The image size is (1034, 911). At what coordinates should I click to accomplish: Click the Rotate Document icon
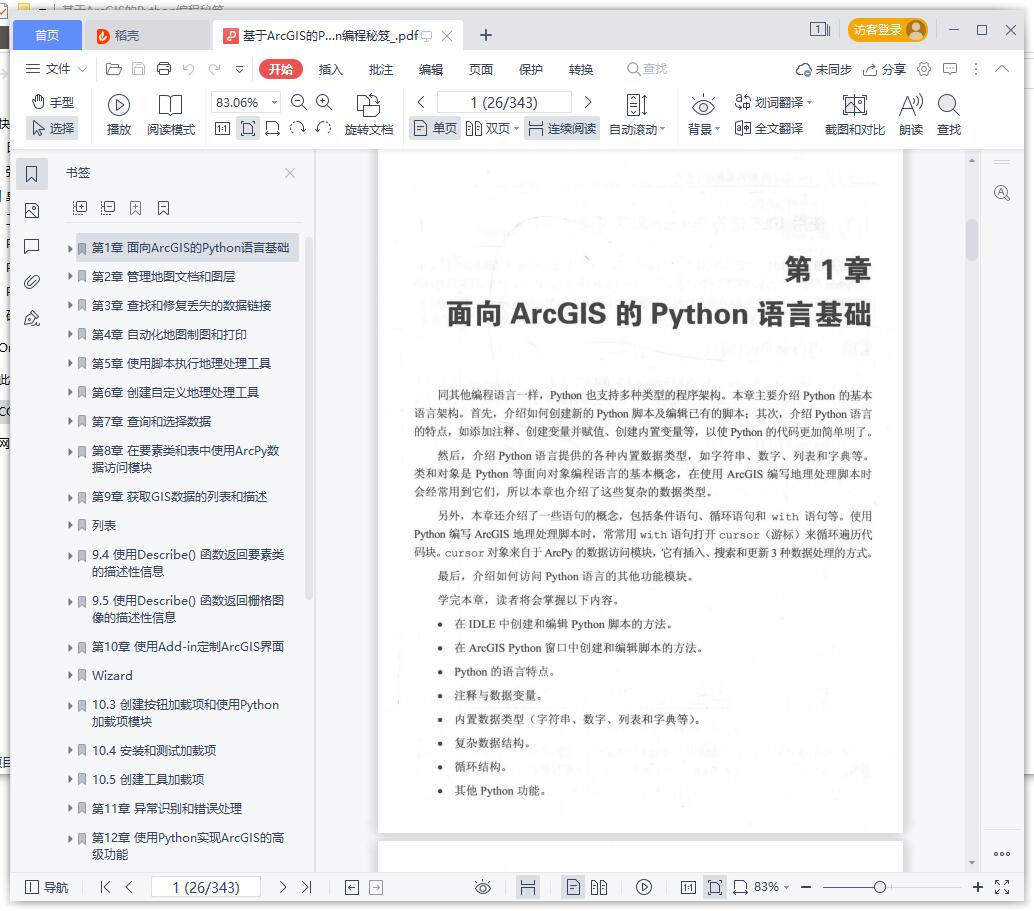(369, 115)
